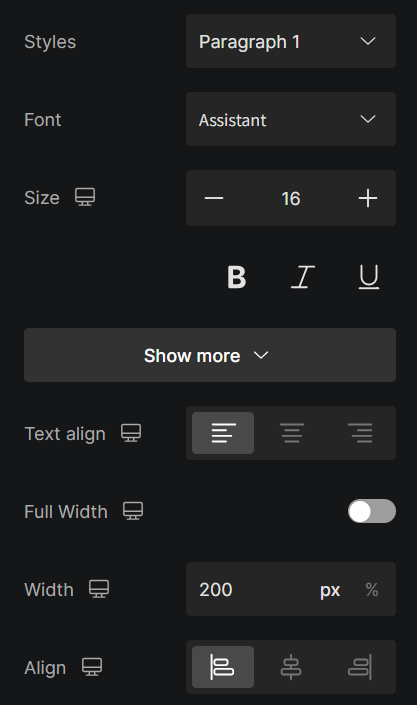
Task: Set text align to right
Action: coord(360,433)
